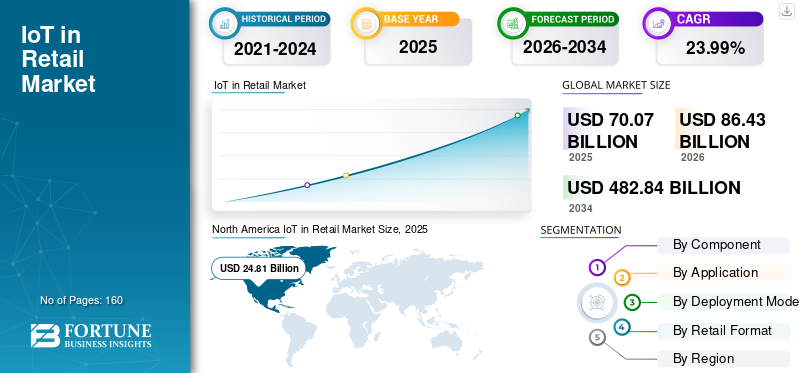Image resolution: width=800 pixels, height=373 pixels.
Task: Select numbered circle 1 in segmentation
Action: (x=597, y=267)
